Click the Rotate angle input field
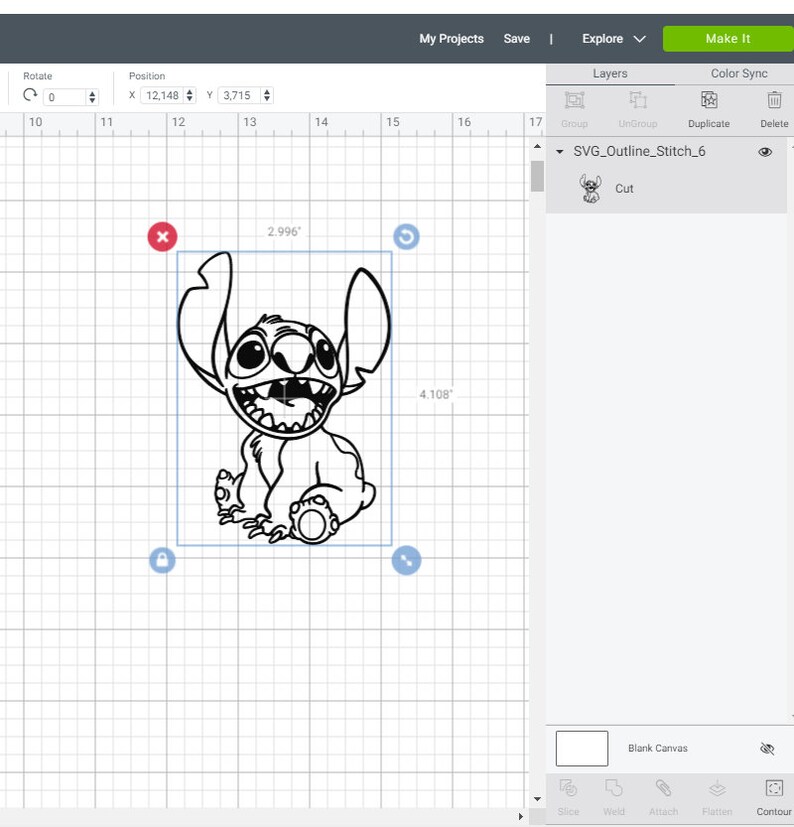 65,97
